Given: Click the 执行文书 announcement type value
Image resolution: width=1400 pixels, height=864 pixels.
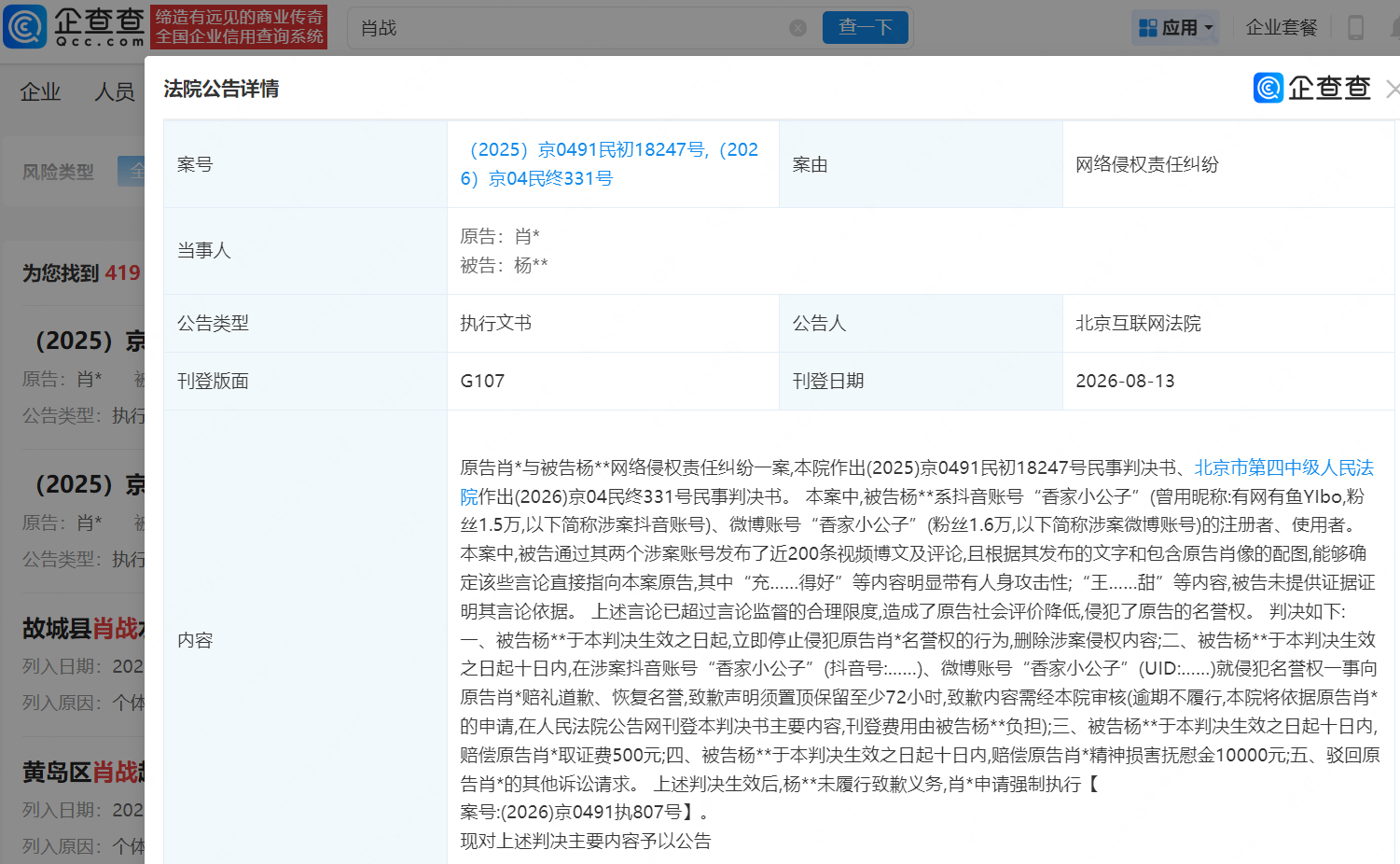Looking at the screenshot, I should point(495,323).
